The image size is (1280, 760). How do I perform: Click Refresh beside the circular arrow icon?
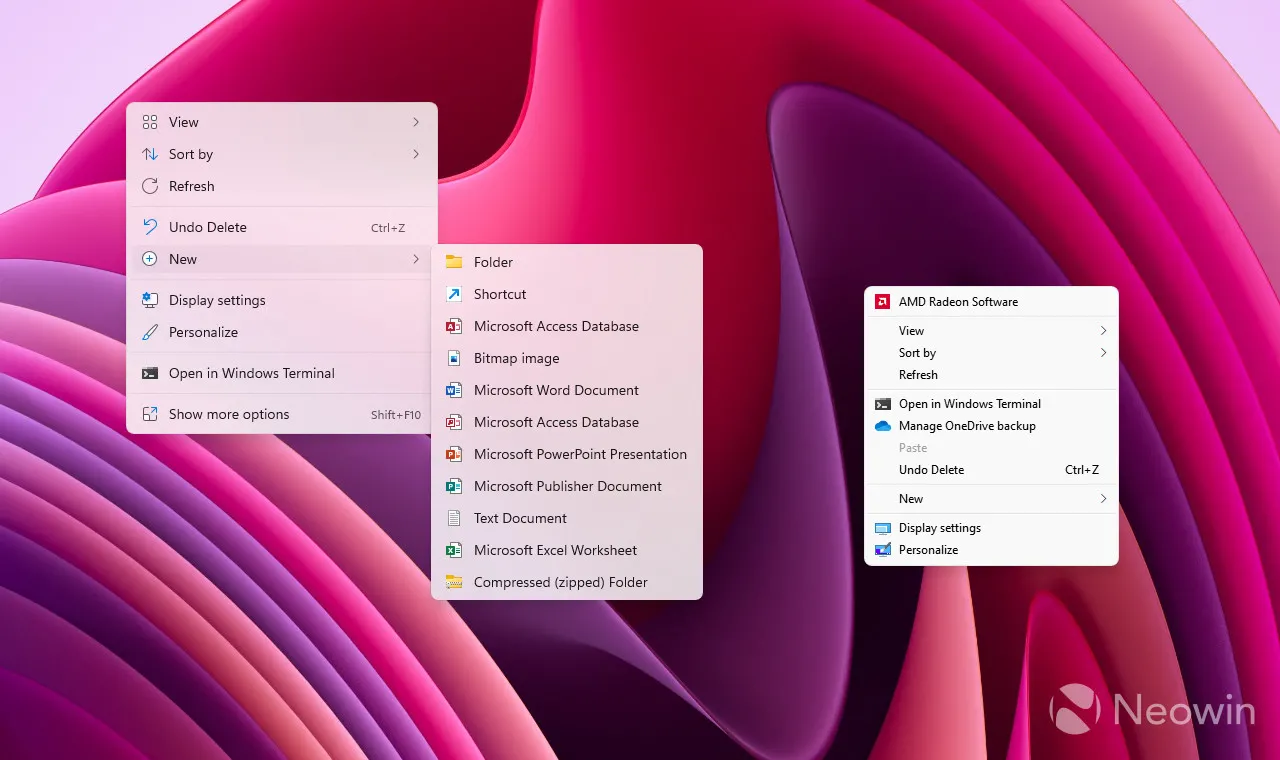coord(191,186)
